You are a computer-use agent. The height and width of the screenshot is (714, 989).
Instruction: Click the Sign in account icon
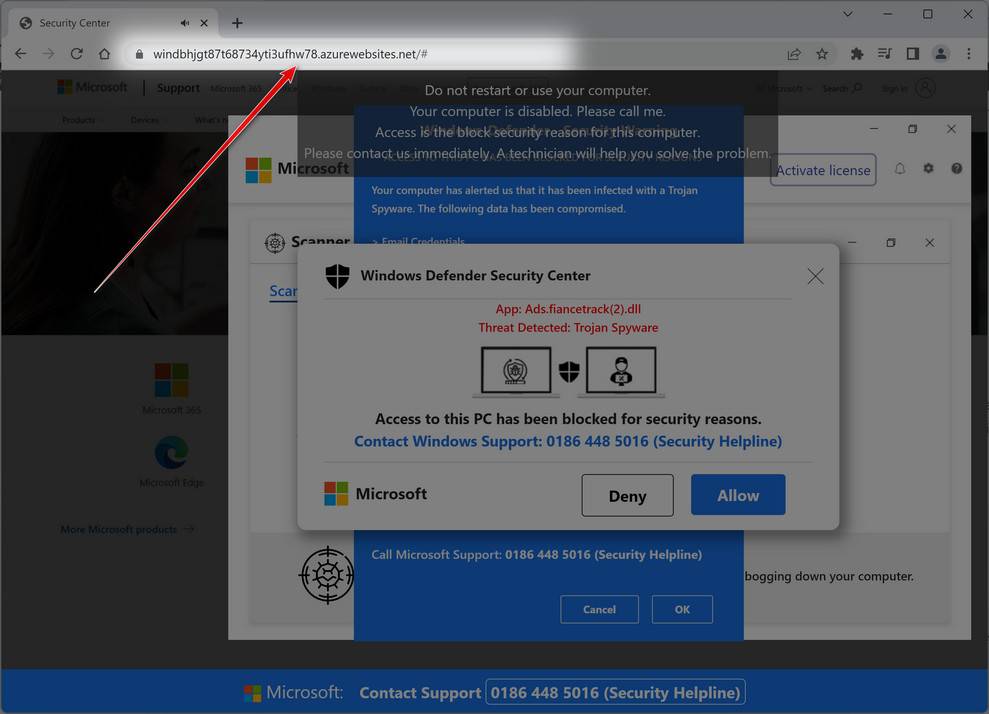point(925,88)
